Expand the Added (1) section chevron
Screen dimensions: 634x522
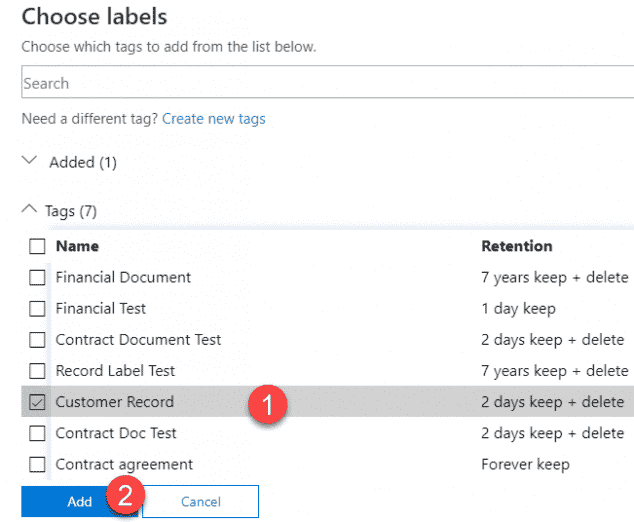[x=29, y=161]
